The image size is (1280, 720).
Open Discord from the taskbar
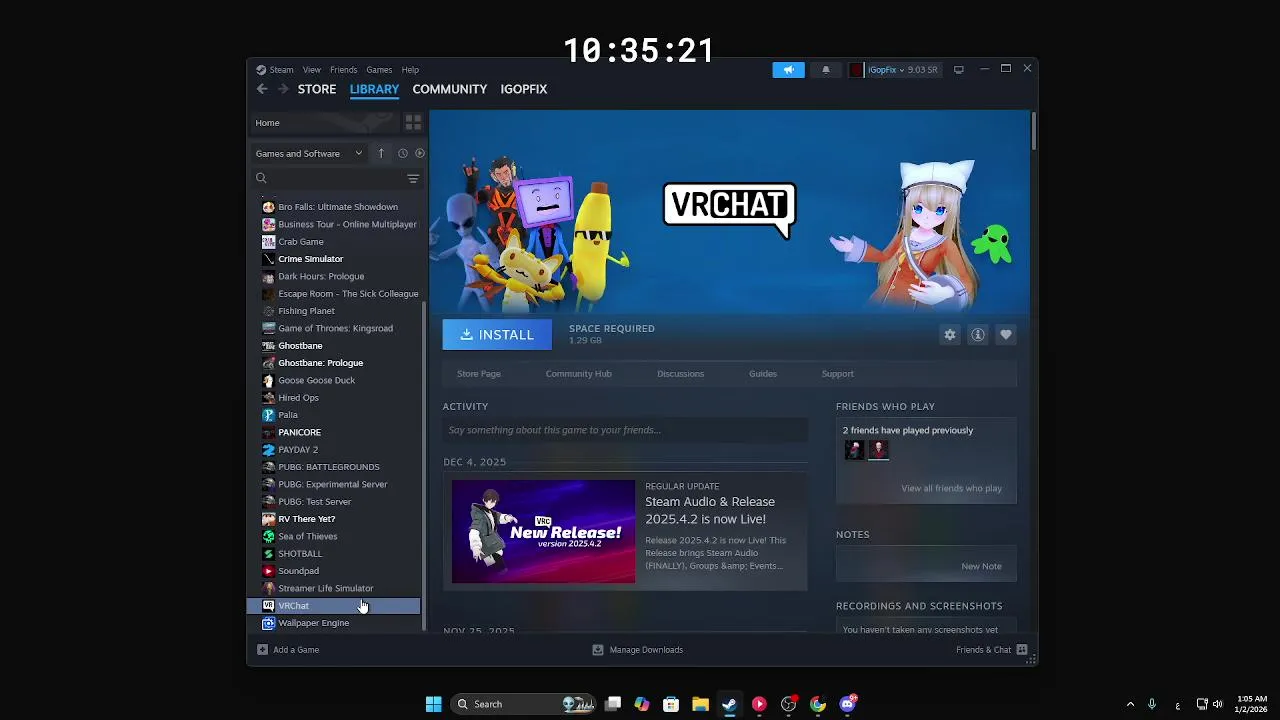[x=848, y=704]
